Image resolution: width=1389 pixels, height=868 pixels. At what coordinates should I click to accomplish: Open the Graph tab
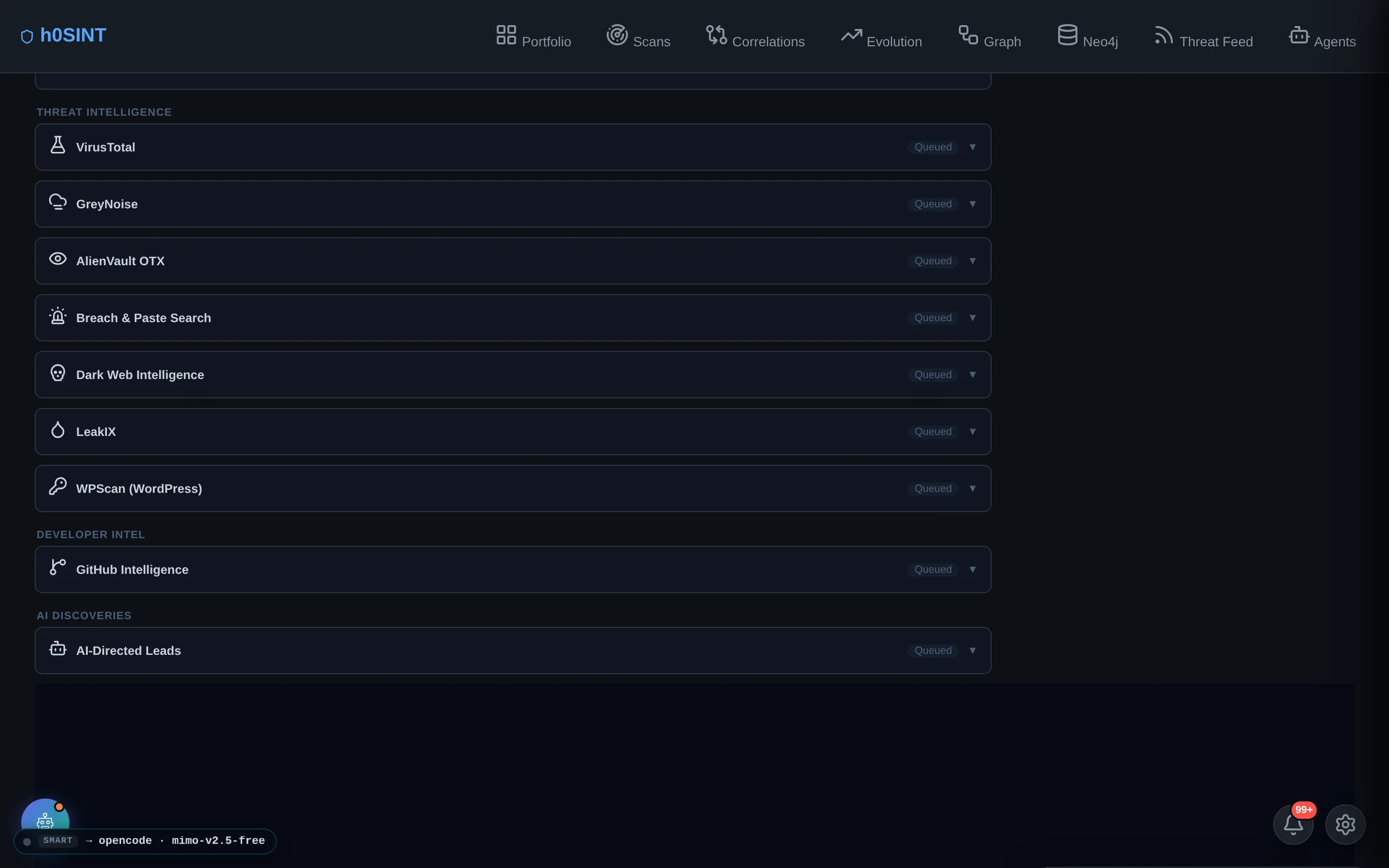pos(990,37)
